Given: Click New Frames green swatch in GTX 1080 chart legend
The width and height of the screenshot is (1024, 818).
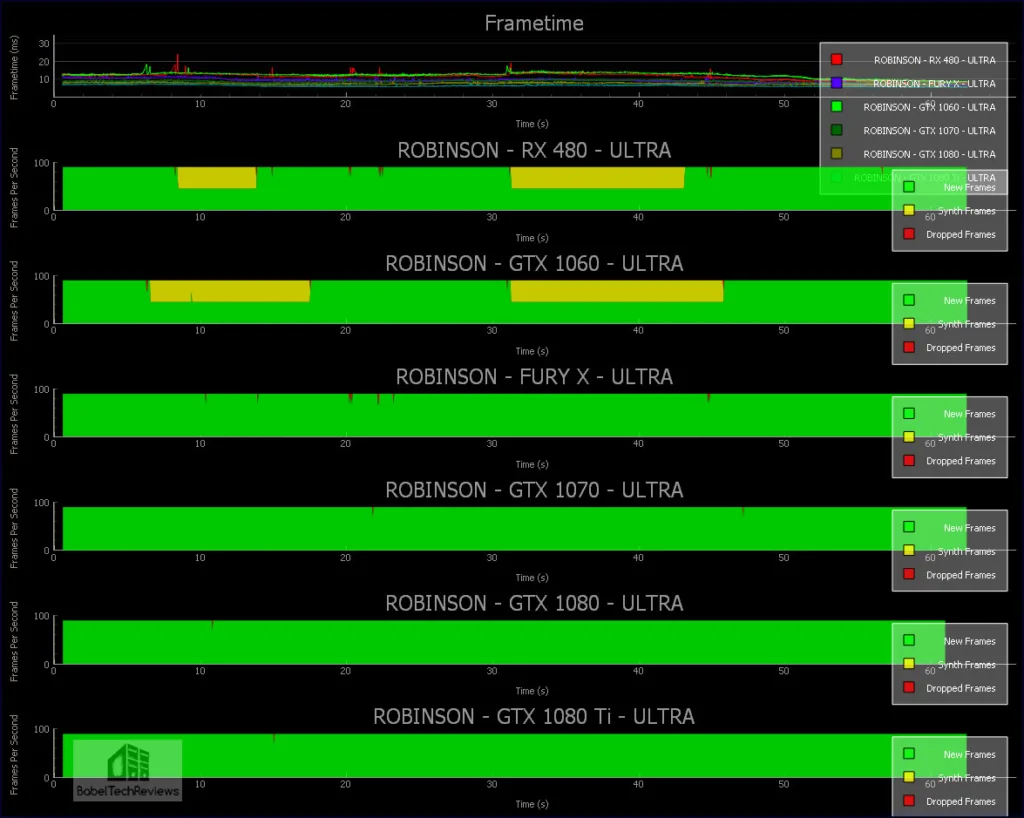Looking at the screenshot, I should [x=908, y=640].
